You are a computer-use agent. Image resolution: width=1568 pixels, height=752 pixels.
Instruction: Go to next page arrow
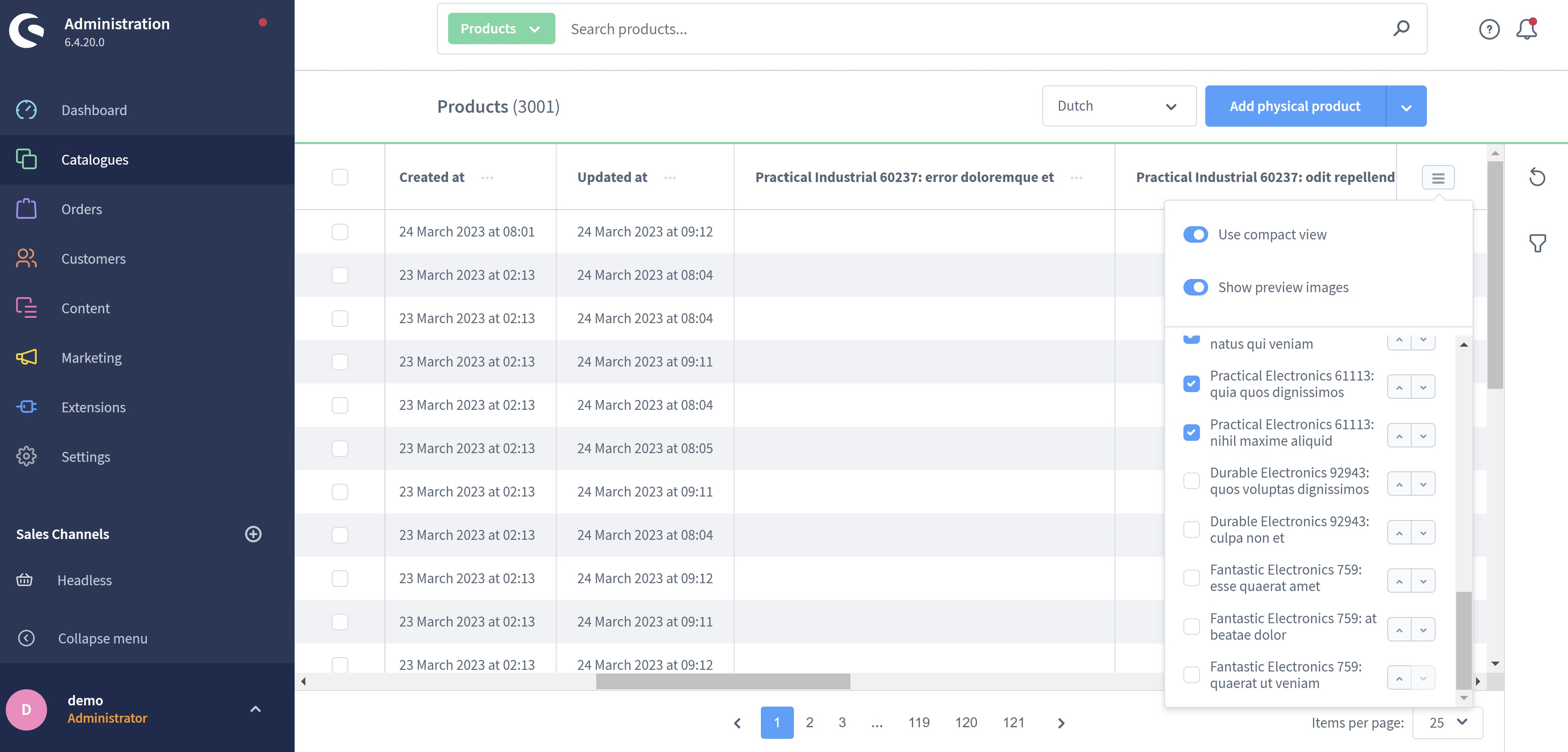point(1061,723)
